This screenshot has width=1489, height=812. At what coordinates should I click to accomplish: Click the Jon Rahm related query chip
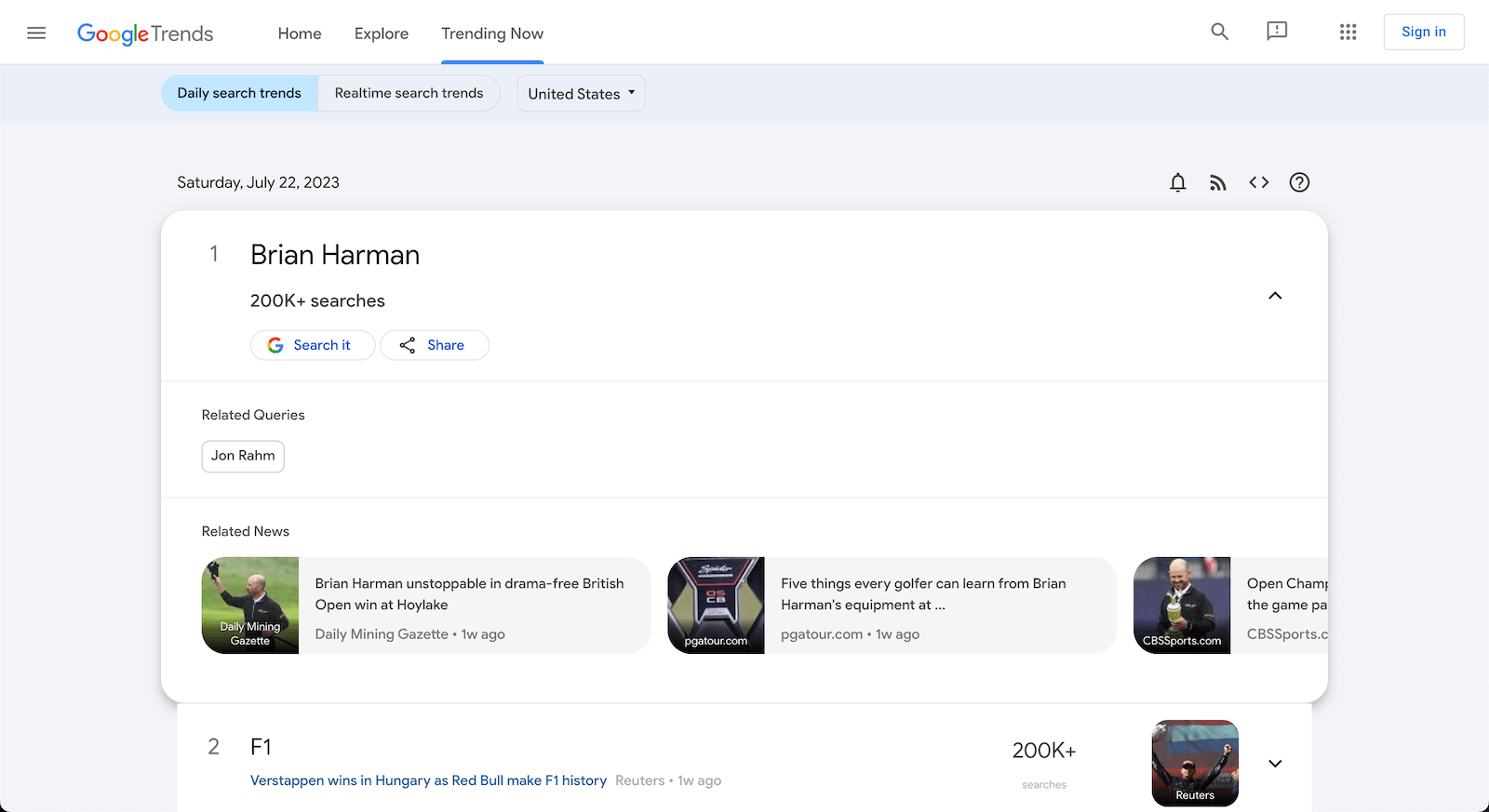tap(243, 456)
